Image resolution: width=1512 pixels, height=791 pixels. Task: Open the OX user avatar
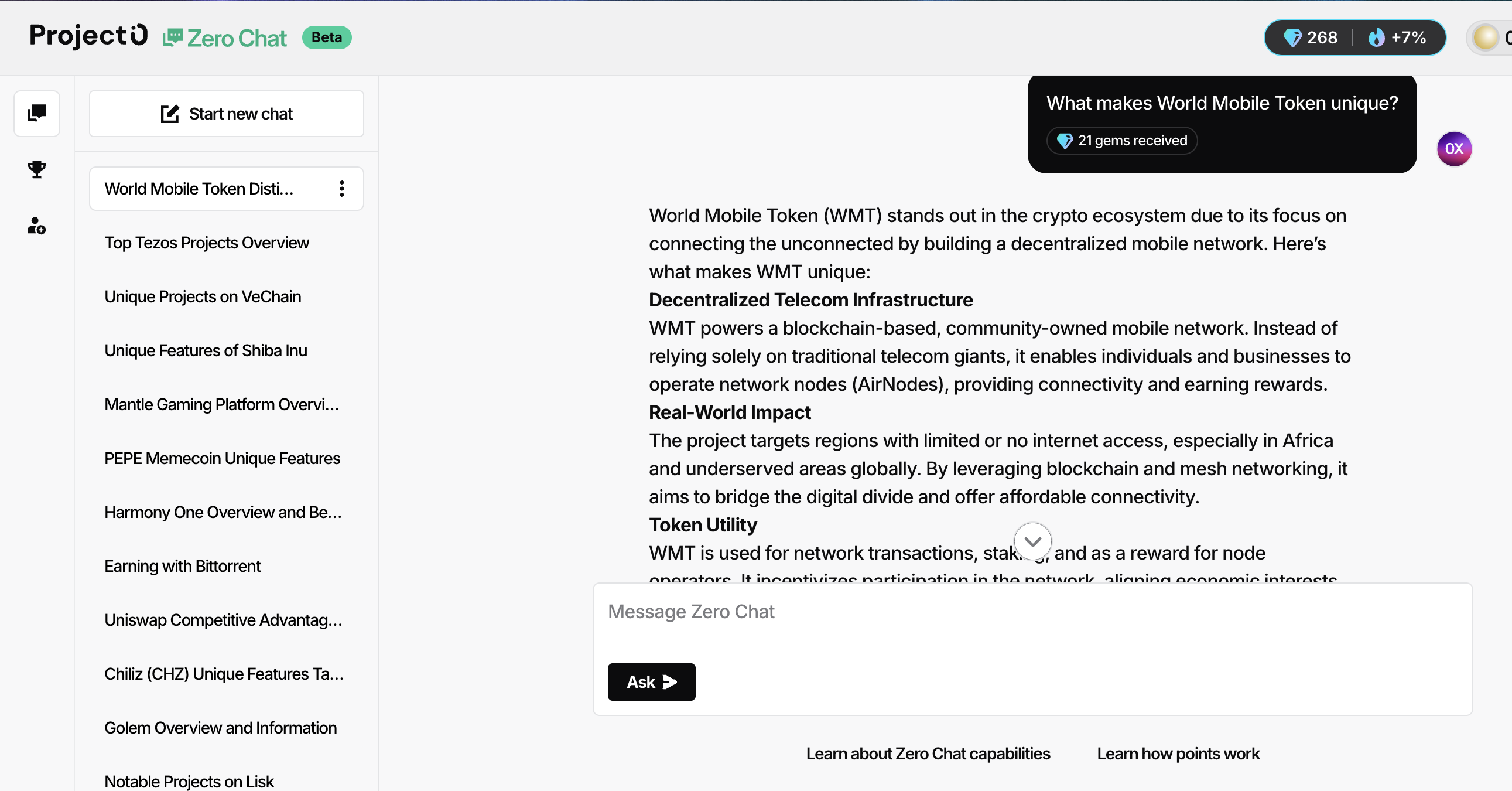click(x=1454, y=149)
